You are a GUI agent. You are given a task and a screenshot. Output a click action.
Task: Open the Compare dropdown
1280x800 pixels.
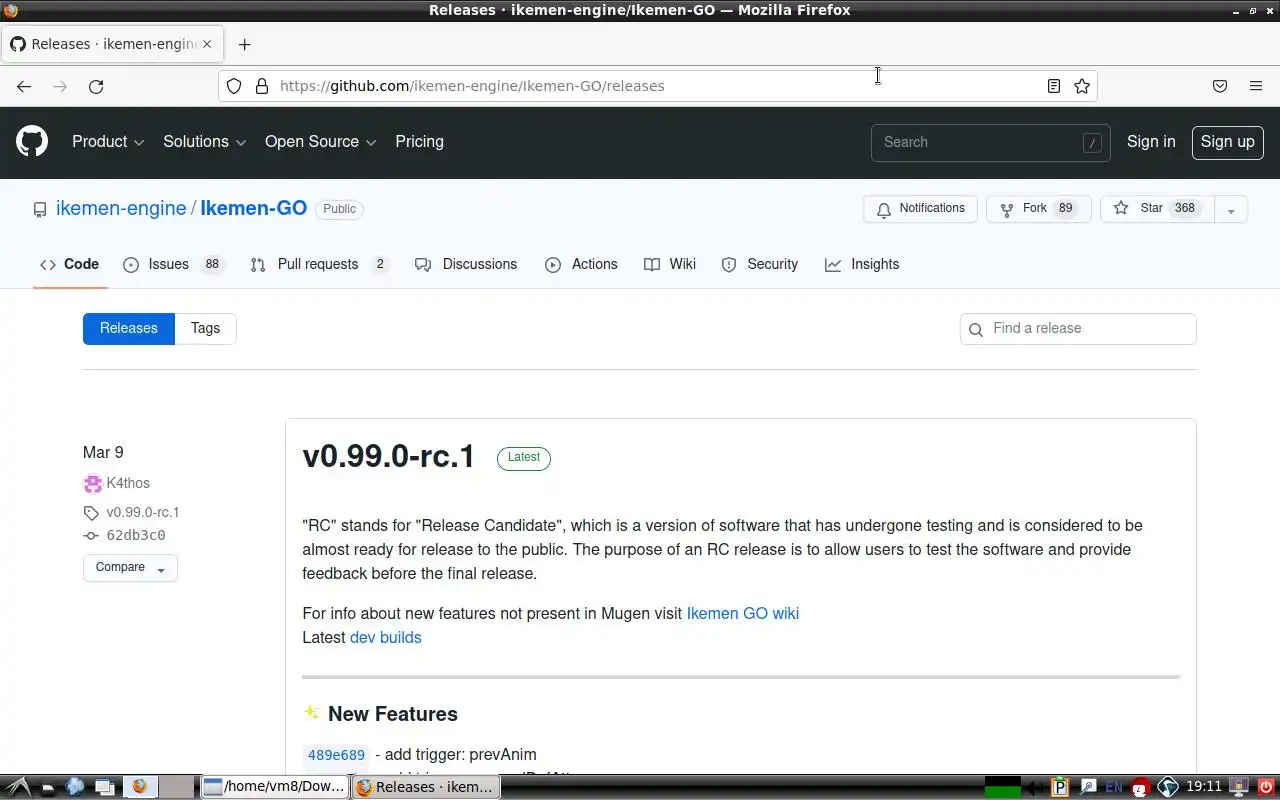click(130, 568)
